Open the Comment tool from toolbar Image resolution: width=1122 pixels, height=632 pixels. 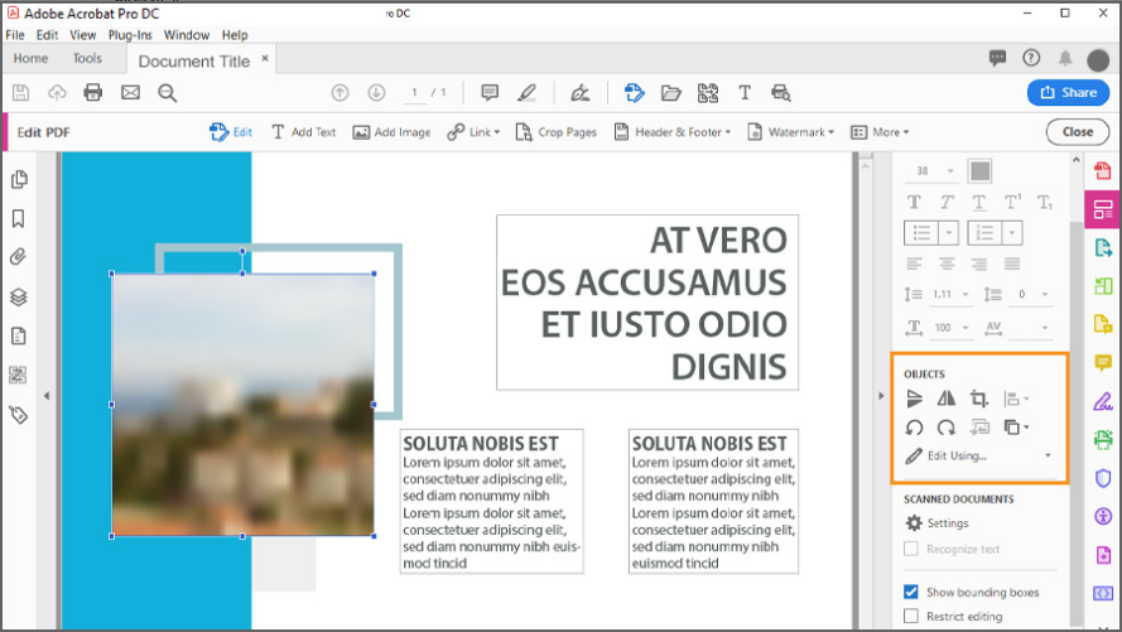(488, 93)
